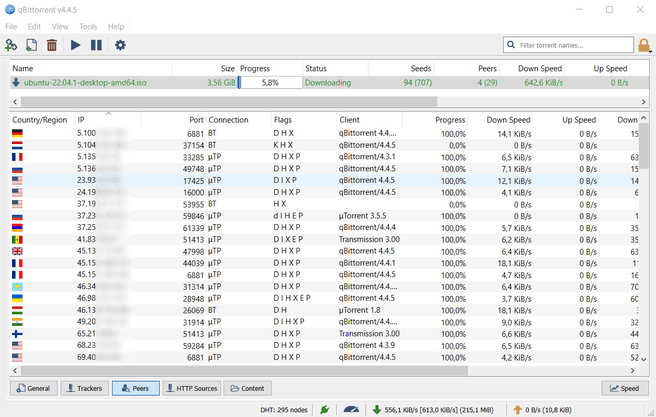Open the View menu
This screenshot has width=656, height=417.
[x=60, y=26]
